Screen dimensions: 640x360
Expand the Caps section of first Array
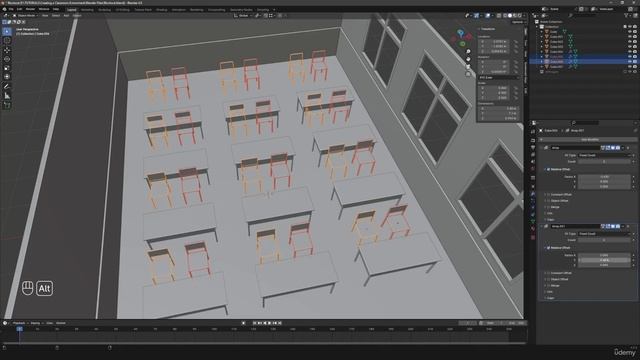[x=550, y=219]
